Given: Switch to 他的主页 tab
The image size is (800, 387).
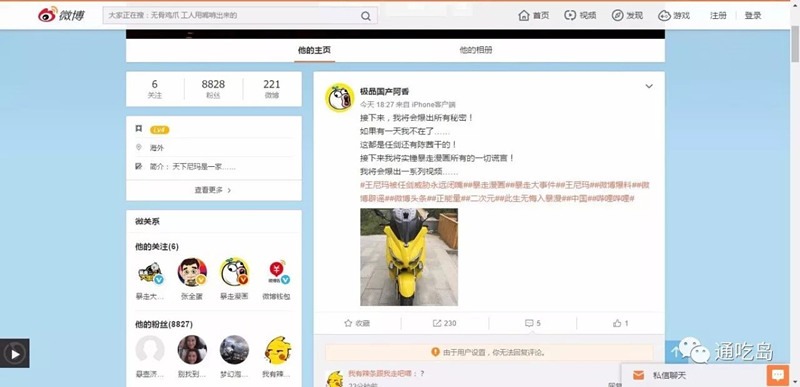Looking at the screenshot, I should (314, 50).
